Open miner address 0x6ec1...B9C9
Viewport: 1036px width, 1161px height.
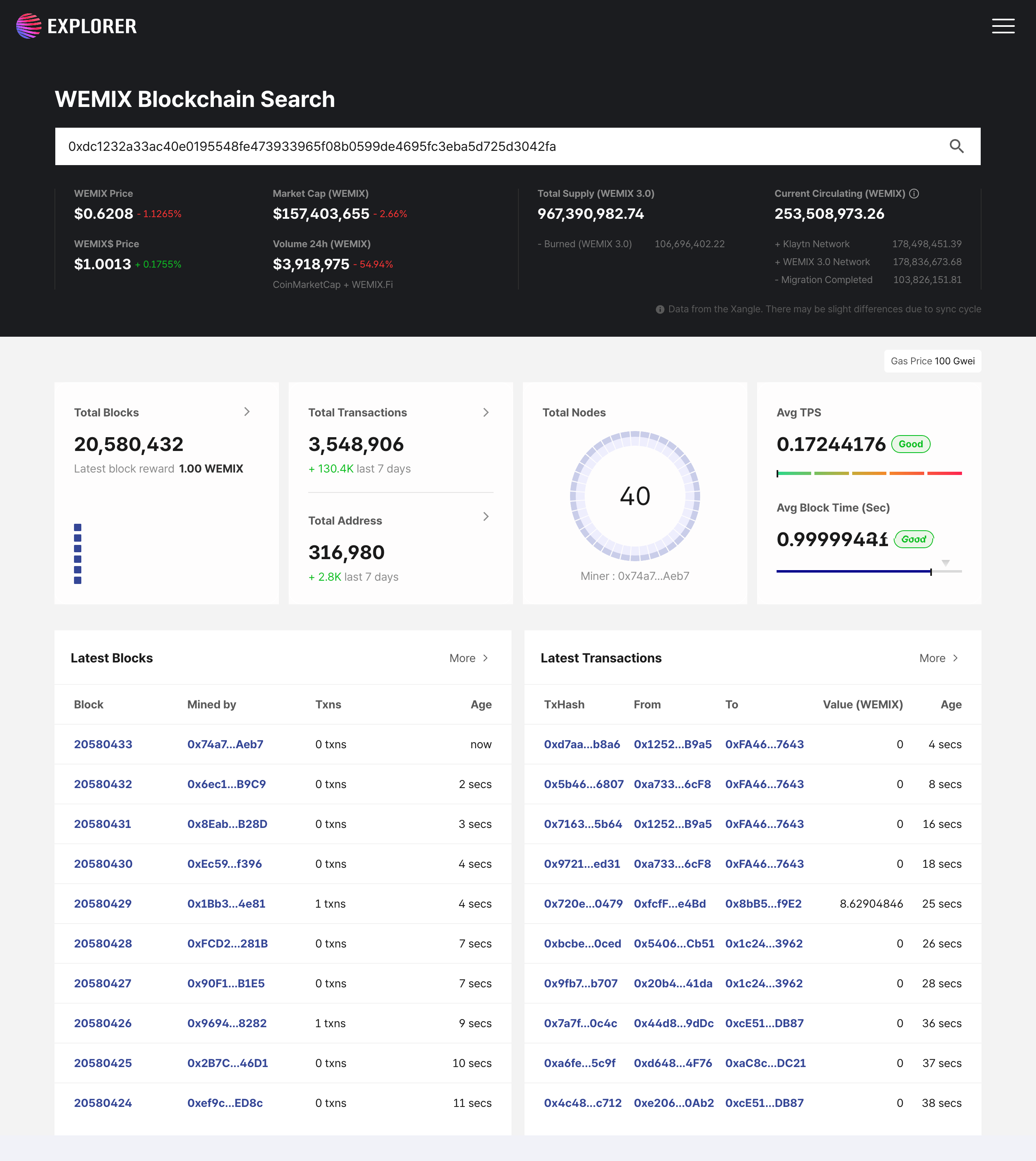click(226, 784)
